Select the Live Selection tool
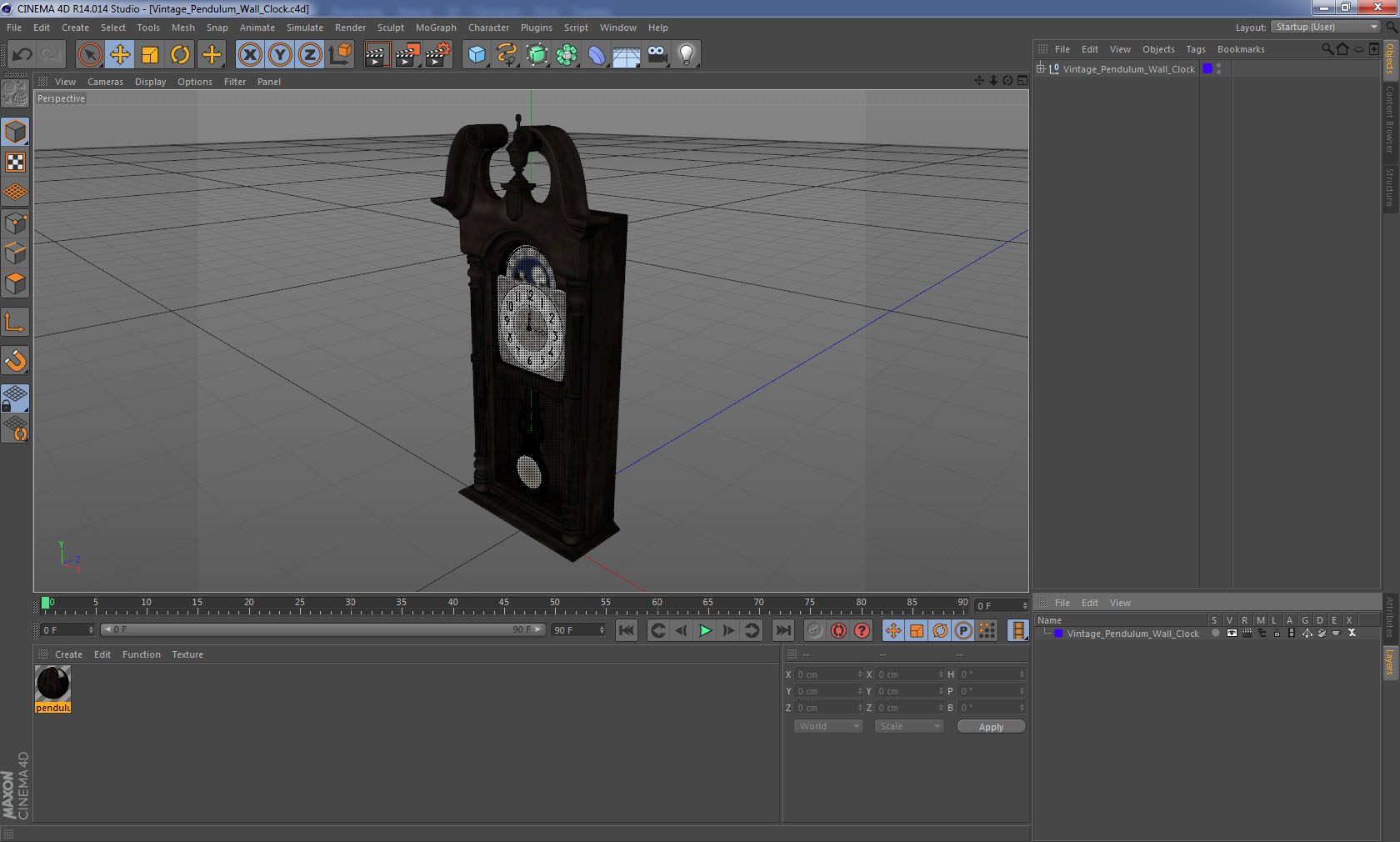 [89, 55]
